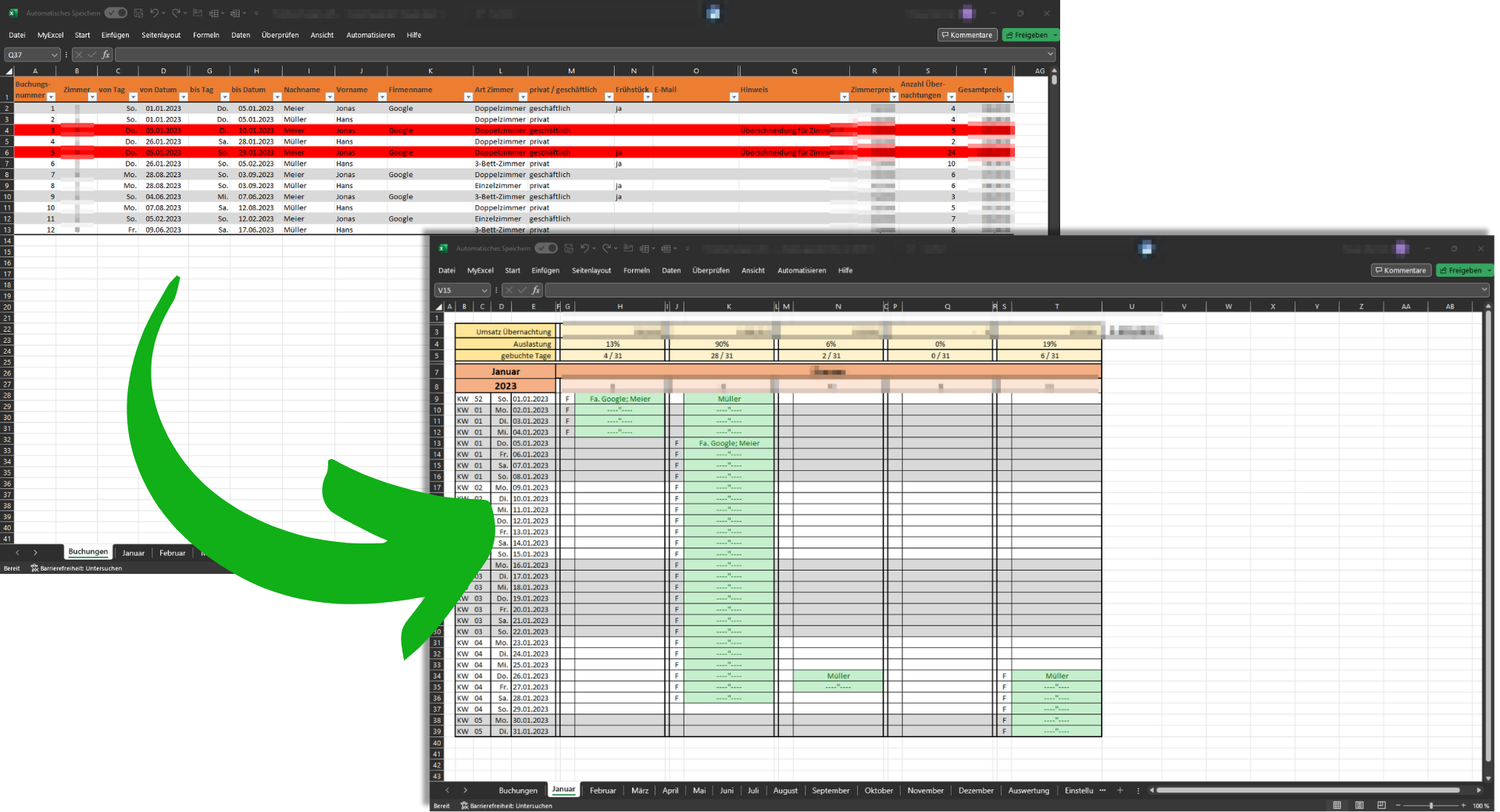The image size is (1500, 812).
Task: Switch to the Auswertung sheet tab
Action: tap(1028, 791)
